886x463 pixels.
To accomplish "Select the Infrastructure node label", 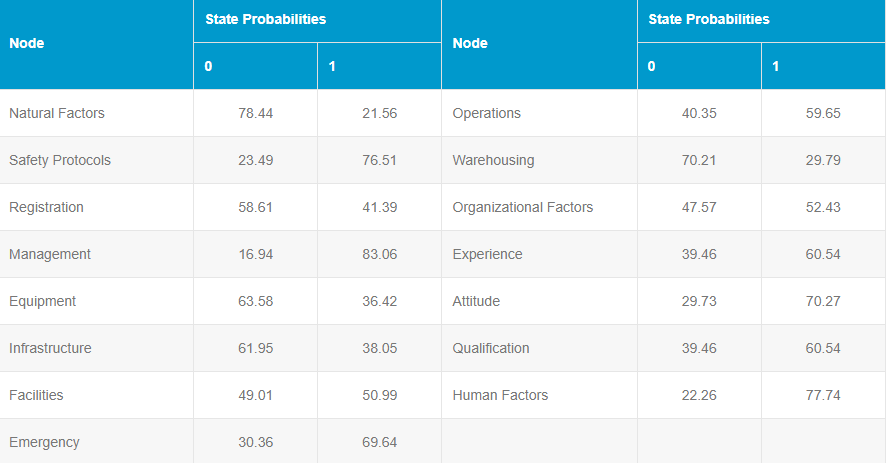I will tap(50, 348).
